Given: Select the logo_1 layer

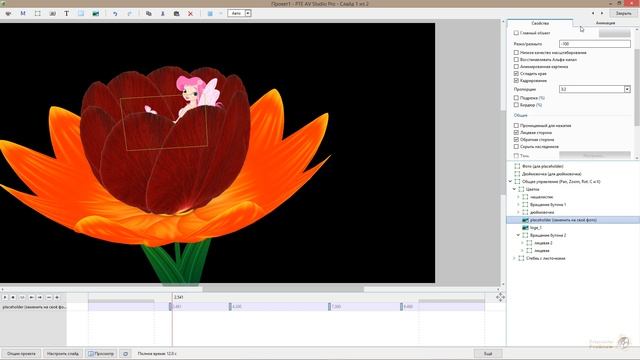Looking at the screenshot, I should point(536,228).
